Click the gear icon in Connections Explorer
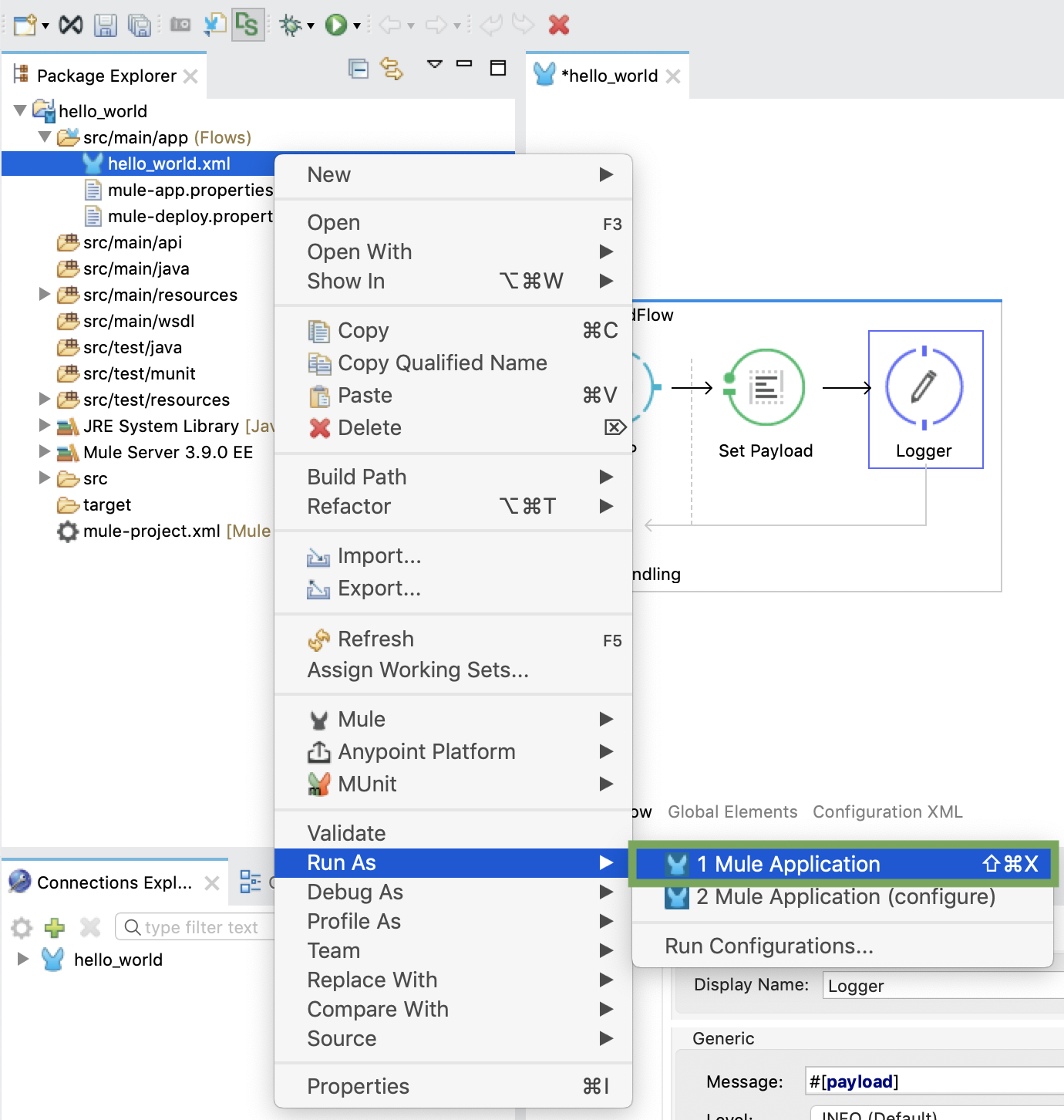 pyautogui.click(x=22, y=926)
